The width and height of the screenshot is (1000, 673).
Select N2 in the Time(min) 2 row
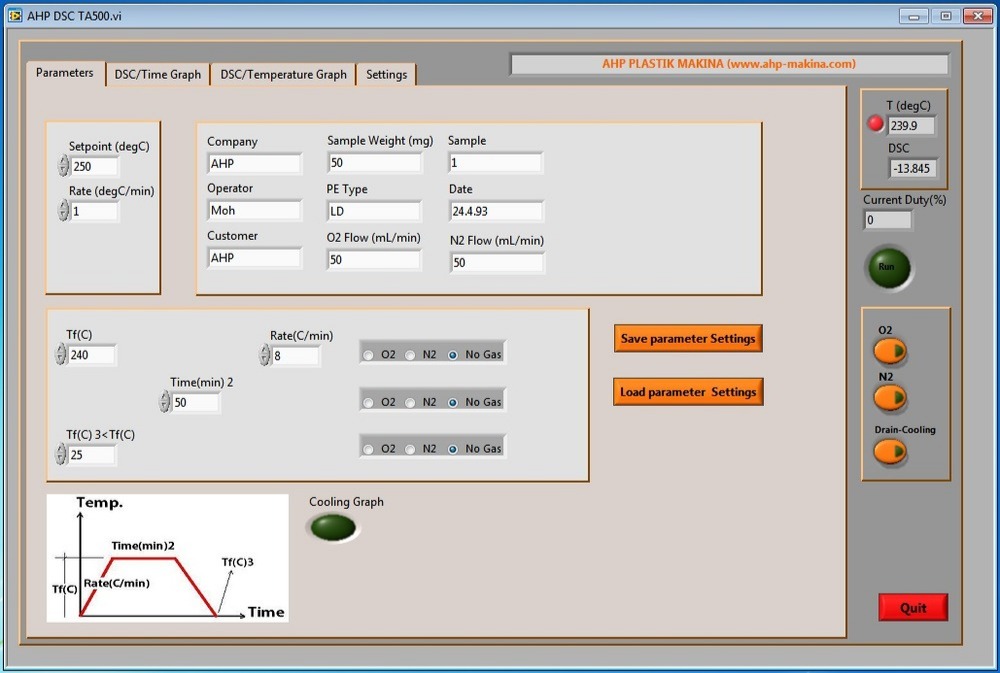(410, 403)
